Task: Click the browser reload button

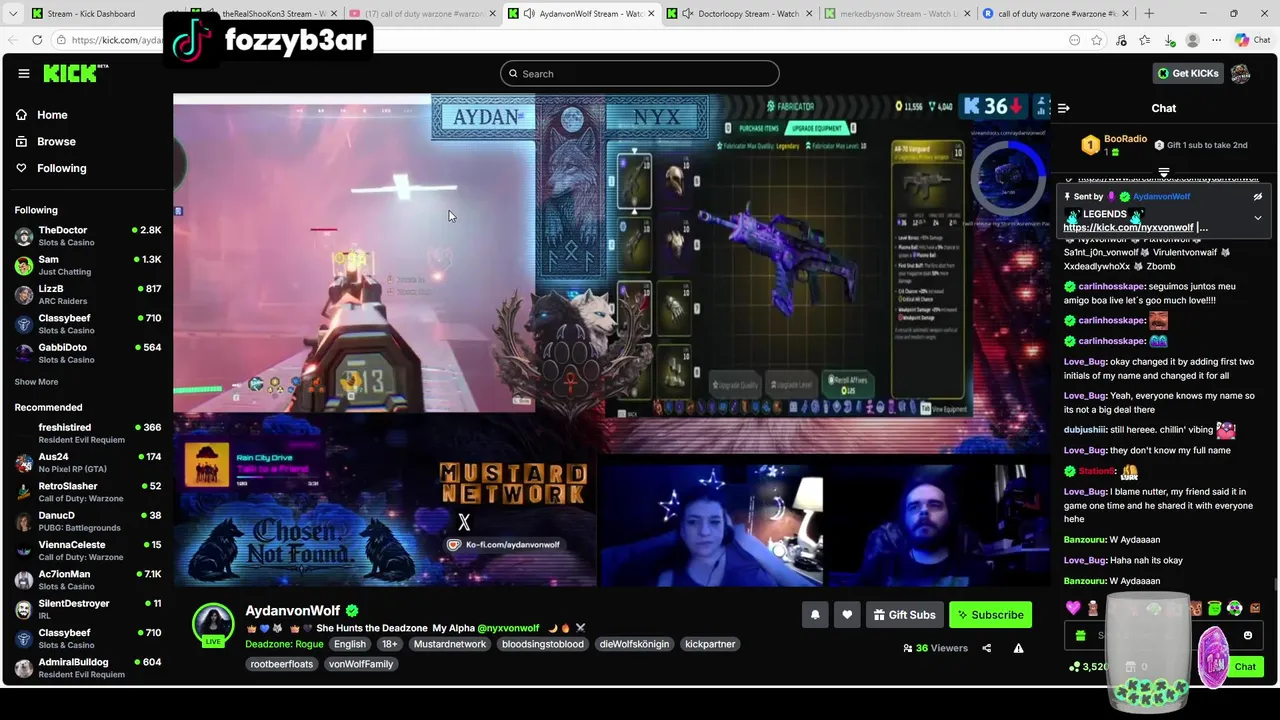Action: click(x=37, y=40)
